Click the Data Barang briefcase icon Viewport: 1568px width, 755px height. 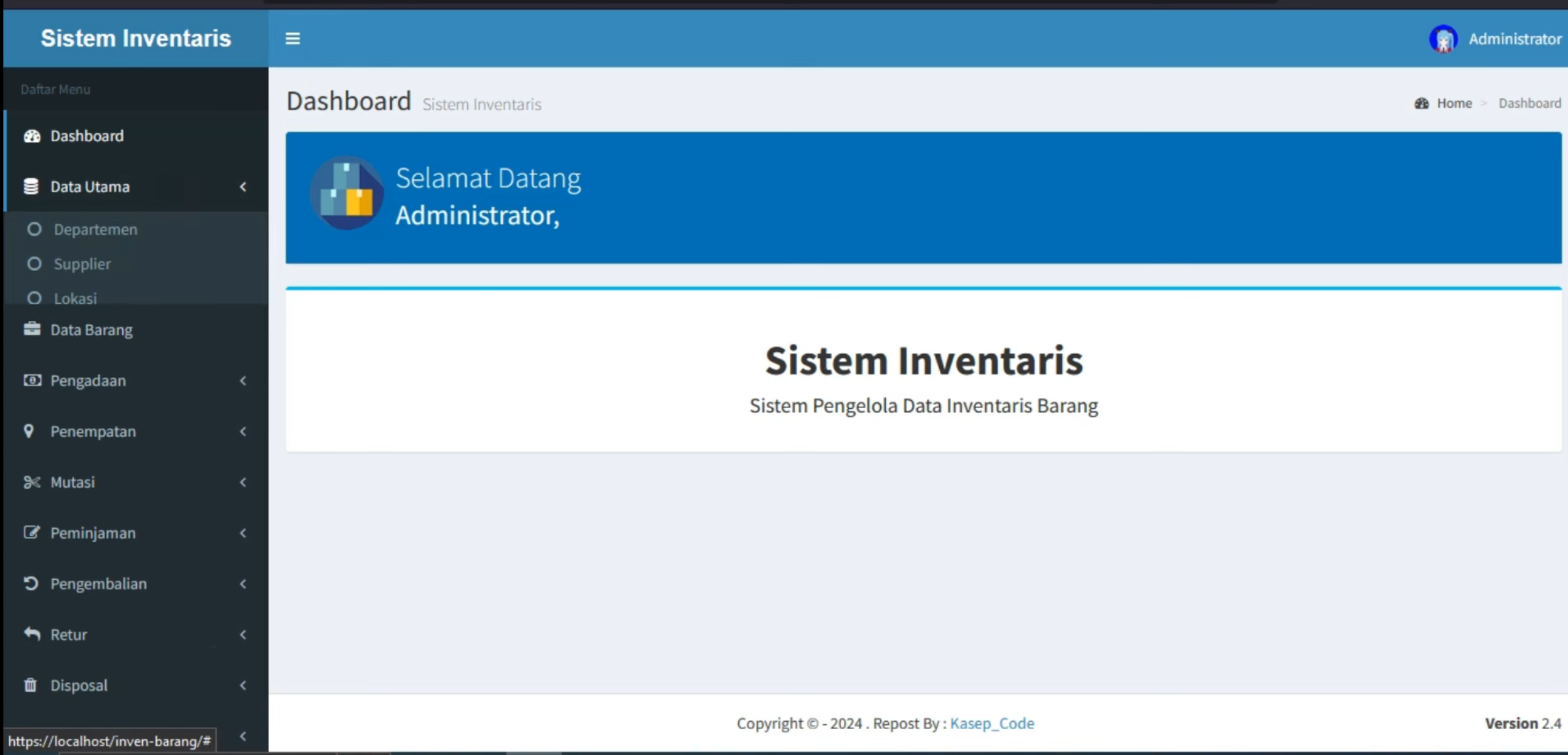(x=32, y=329)
